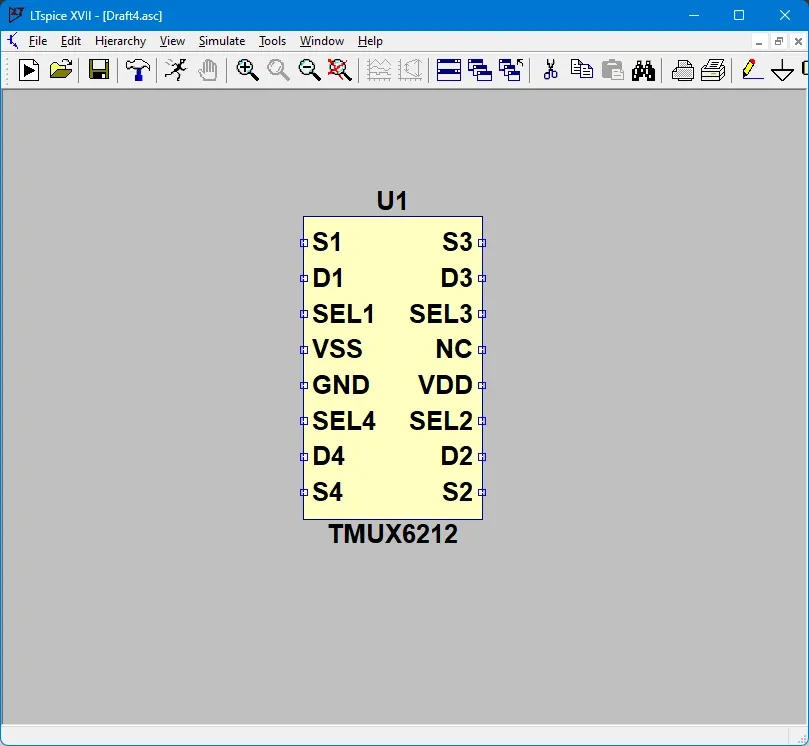Open the Hierarchy menu
This screenshot has width=809, height=746.
120,41
